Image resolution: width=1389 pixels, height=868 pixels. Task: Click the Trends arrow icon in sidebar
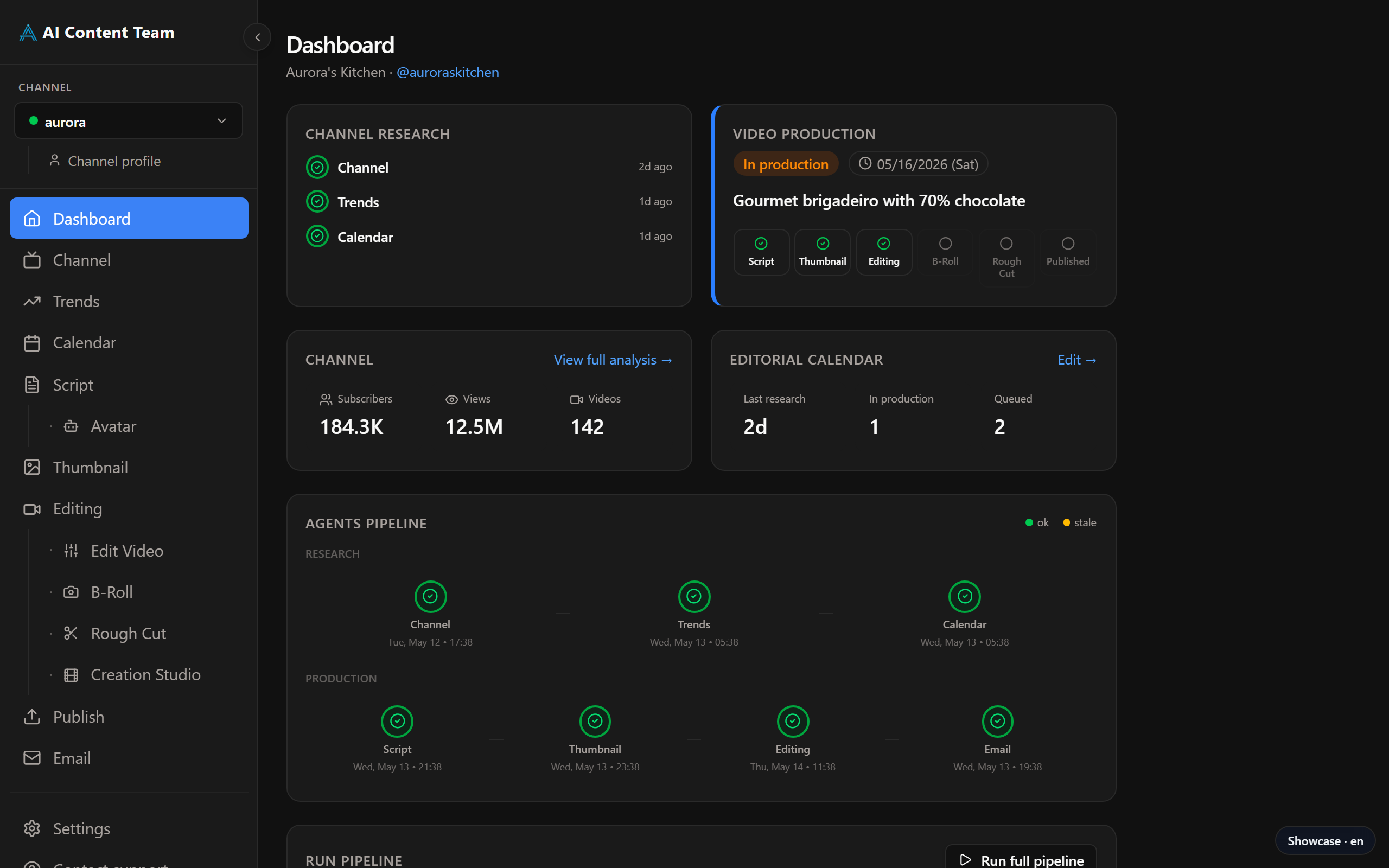point(32,302)
